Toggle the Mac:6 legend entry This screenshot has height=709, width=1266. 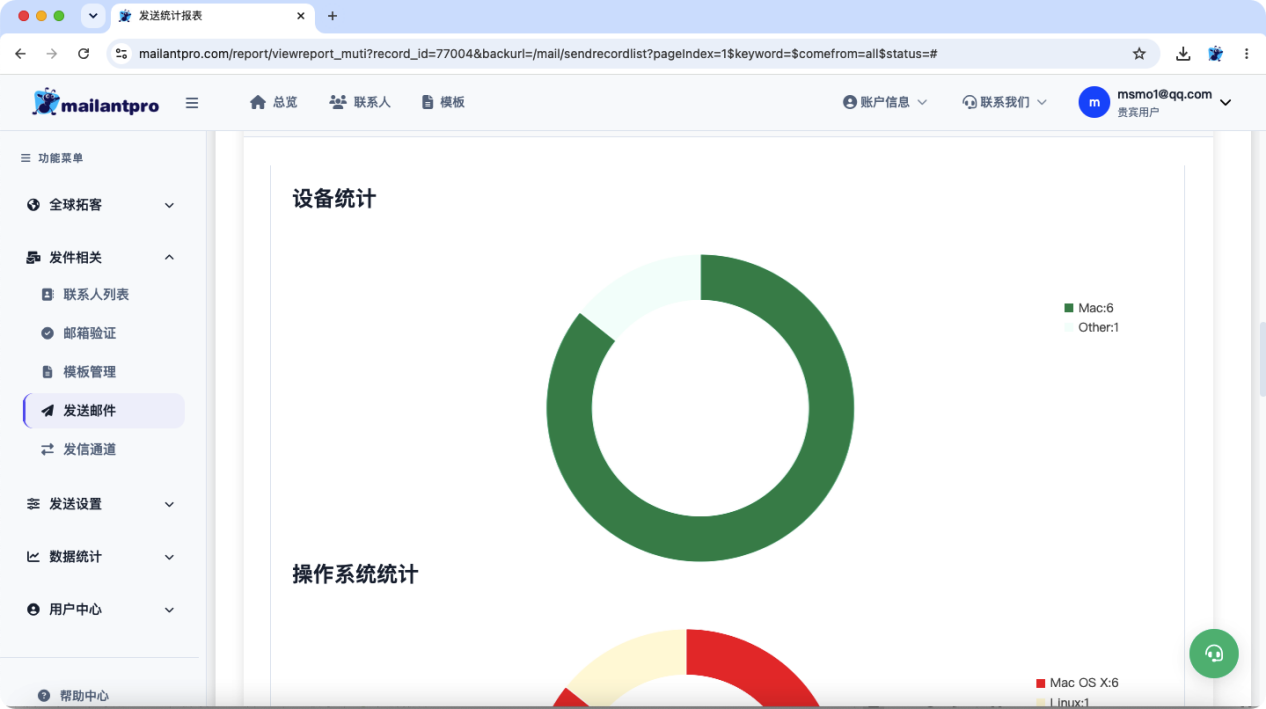coord(1089,308)
